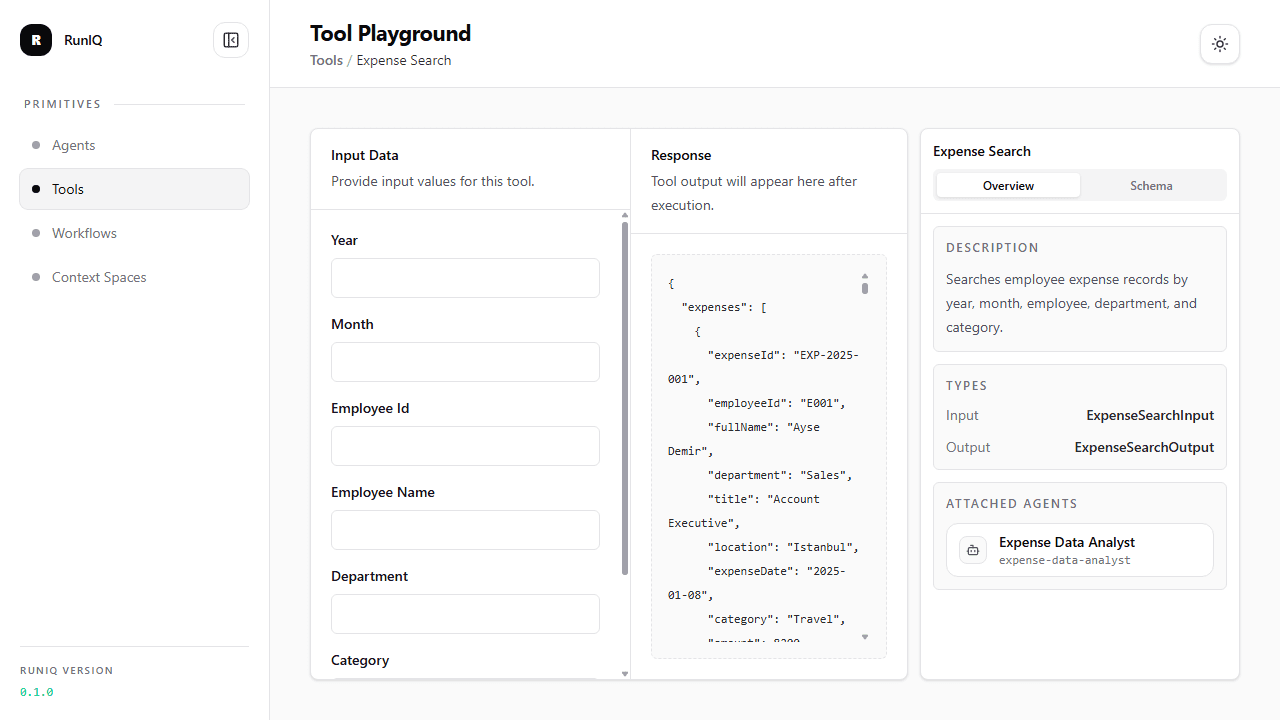Go to Tools breadcrumb link
This screenshot has height=720, width=1280.
pos(326,60)
